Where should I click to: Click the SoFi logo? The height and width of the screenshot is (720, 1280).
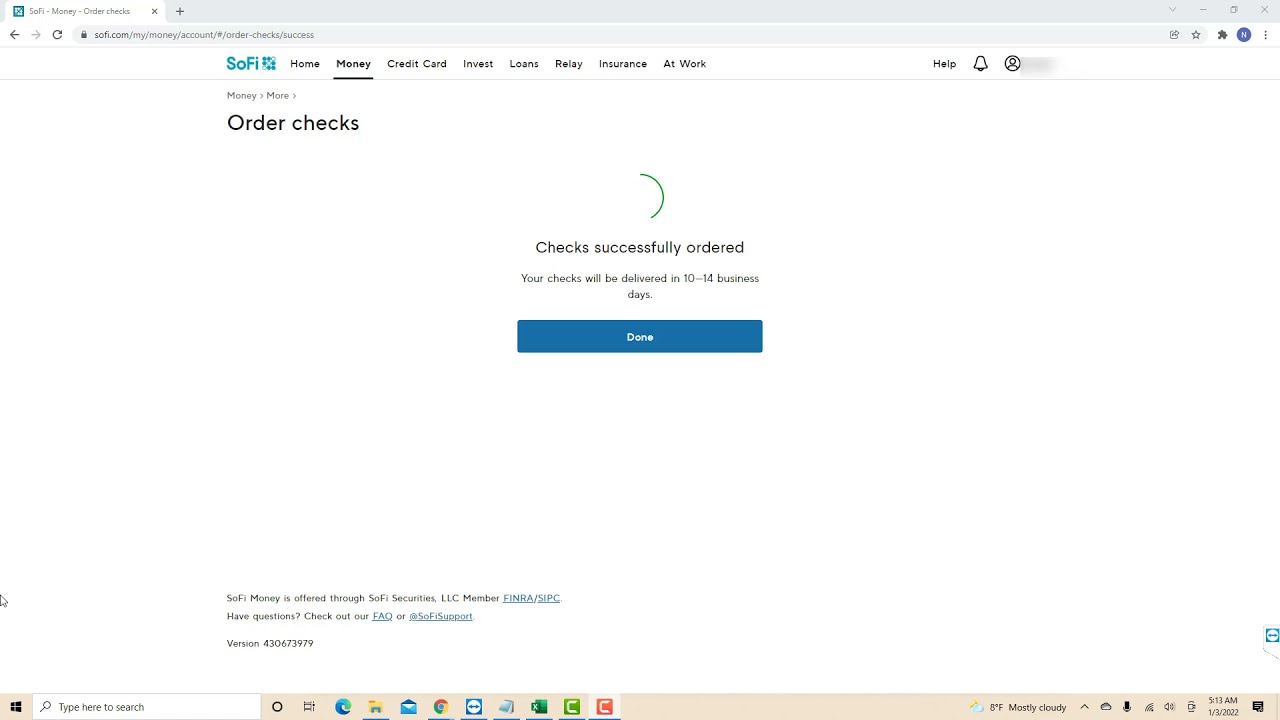coord(251,63)
